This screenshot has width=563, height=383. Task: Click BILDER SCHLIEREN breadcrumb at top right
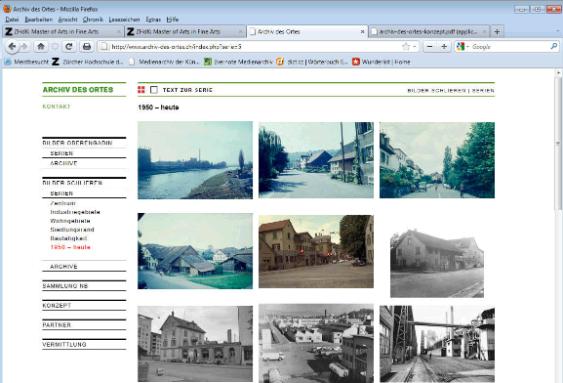click(437, 90)
